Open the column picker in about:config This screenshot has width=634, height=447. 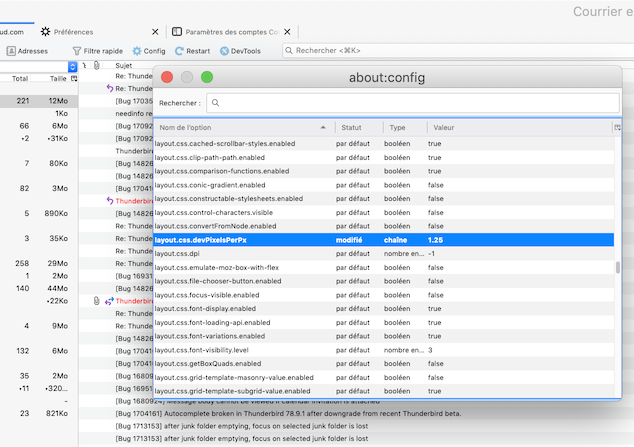[x=617, y=128]
